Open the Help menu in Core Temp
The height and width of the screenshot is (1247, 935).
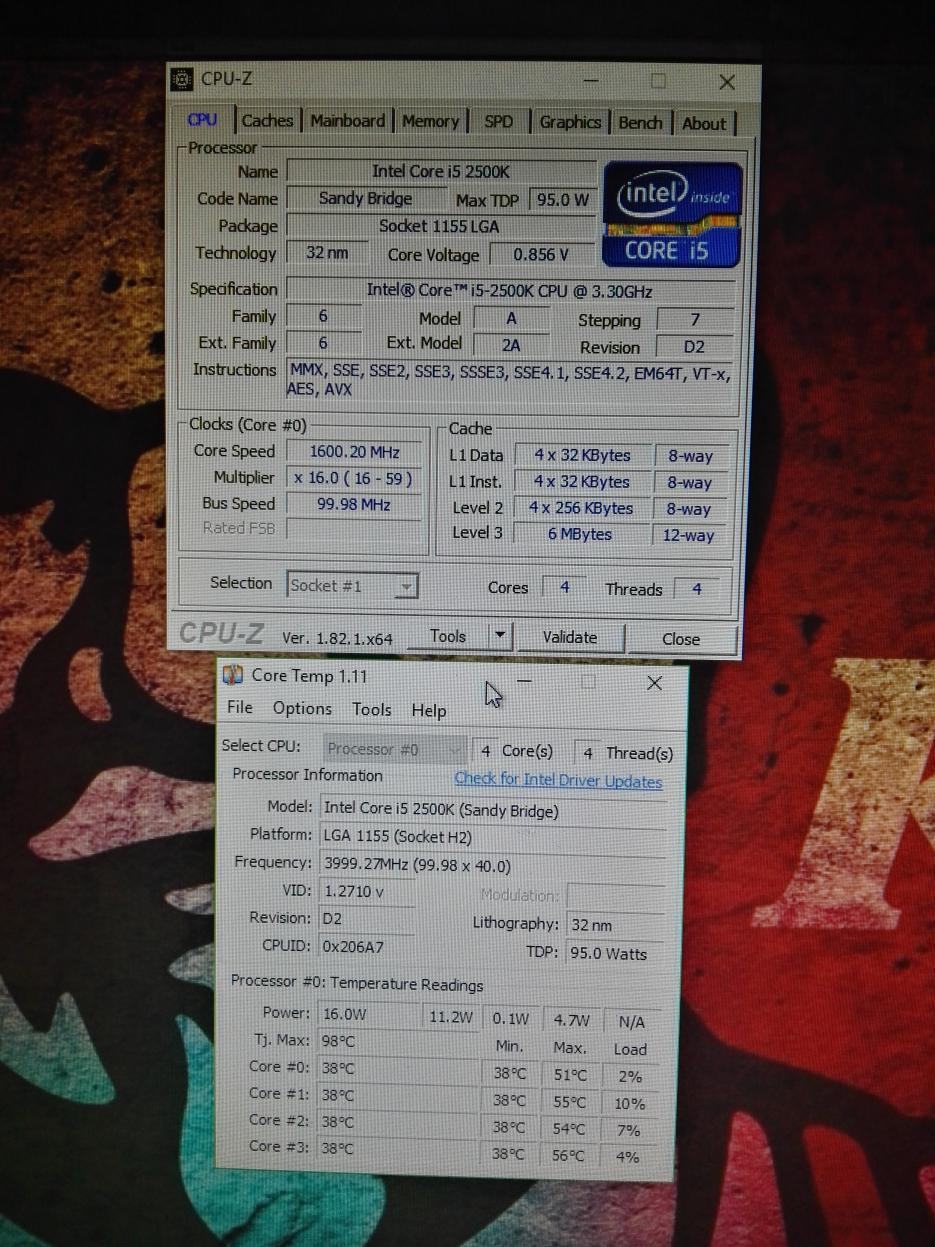coord(428,710)
